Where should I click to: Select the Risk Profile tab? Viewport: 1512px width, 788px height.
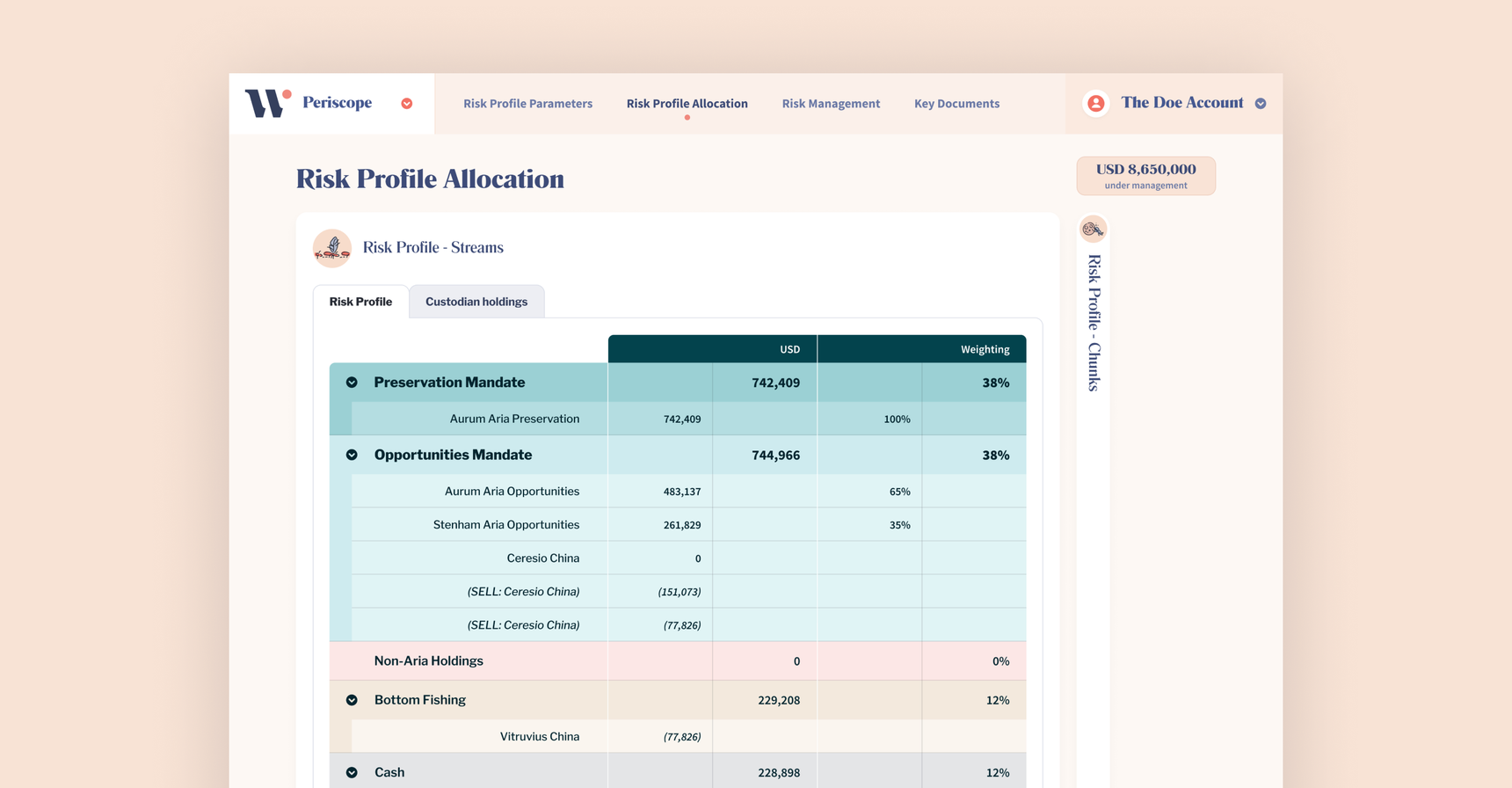[x=360, y=302]
